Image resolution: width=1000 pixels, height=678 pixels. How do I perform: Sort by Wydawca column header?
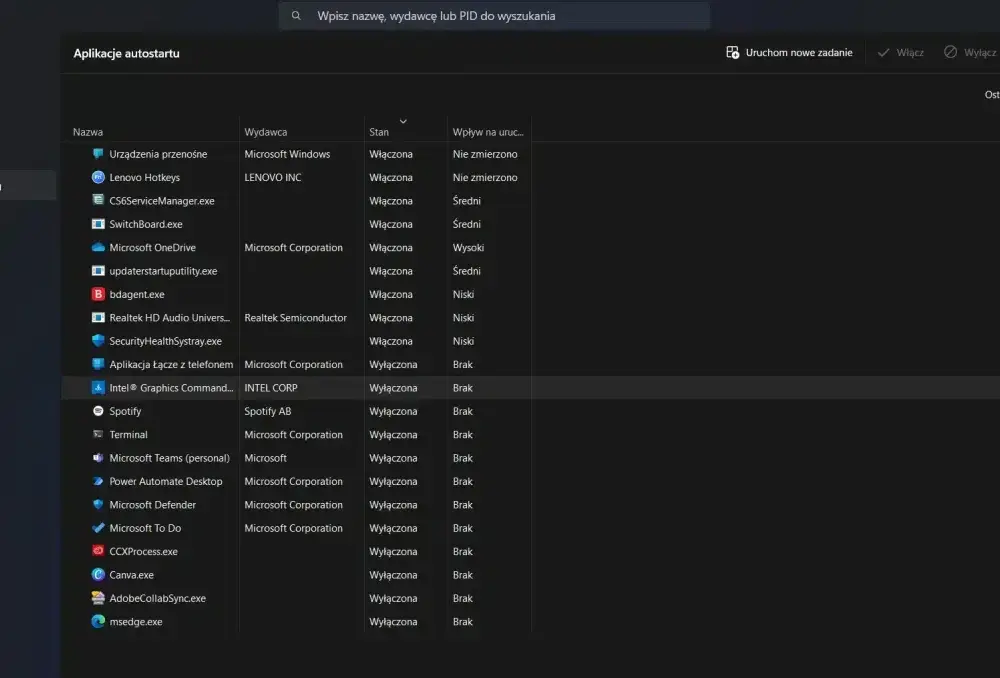(x=265, y=132)
